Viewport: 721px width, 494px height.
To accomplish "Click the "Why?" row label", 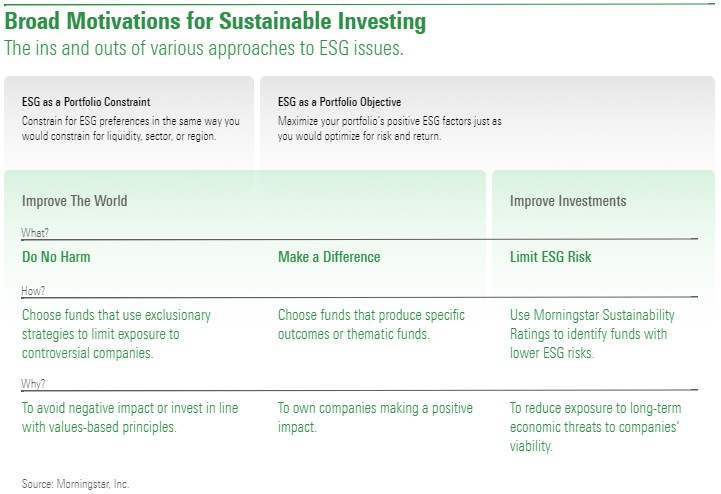I will pyautogui.click(x=34, y=384).
